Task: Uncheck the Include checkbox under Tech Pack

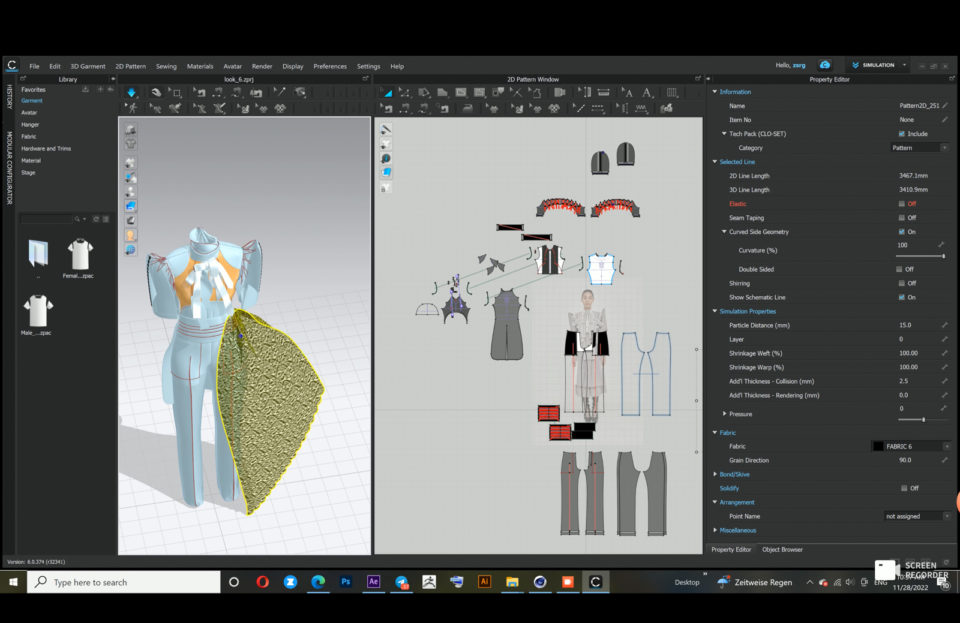Action: [902, 133]
